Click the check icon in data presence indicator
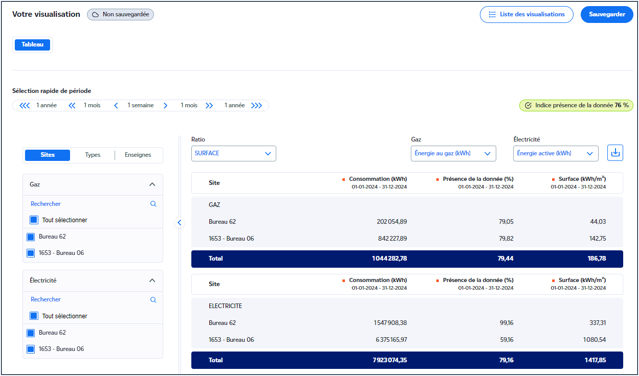This screenshot has width=639, height=376. tap(528, 106)
